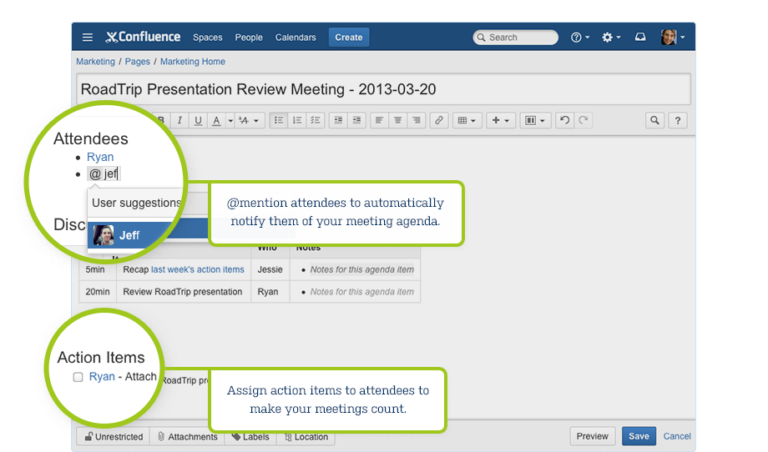Viewport: 768px width, 452px height.
Task: Click the 'Ryan' cell in the Who column
Action: point(268,292)
